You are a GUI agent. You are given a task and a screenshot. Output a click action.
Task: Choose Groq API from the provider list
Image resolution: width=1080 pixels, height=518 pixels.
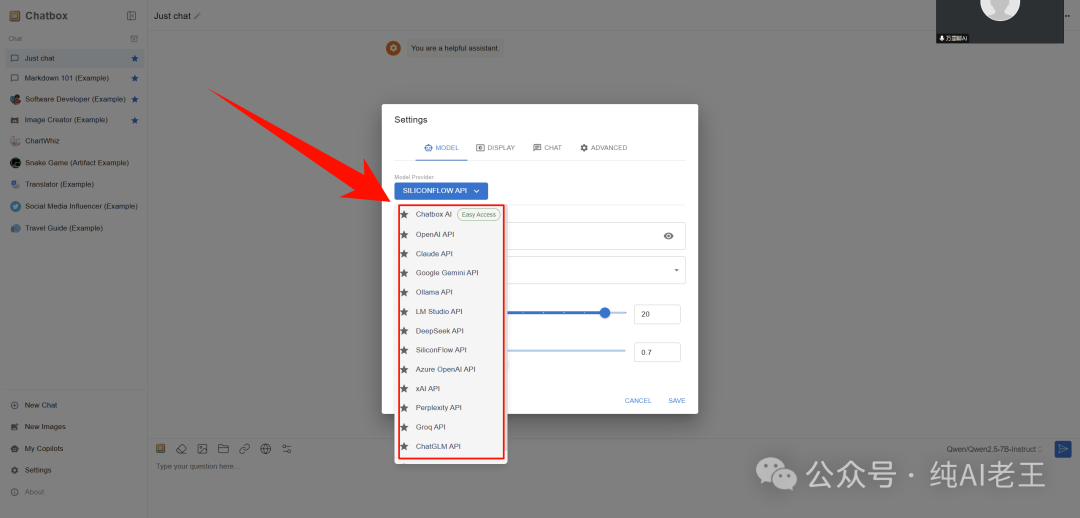click(x=451, y=427)
